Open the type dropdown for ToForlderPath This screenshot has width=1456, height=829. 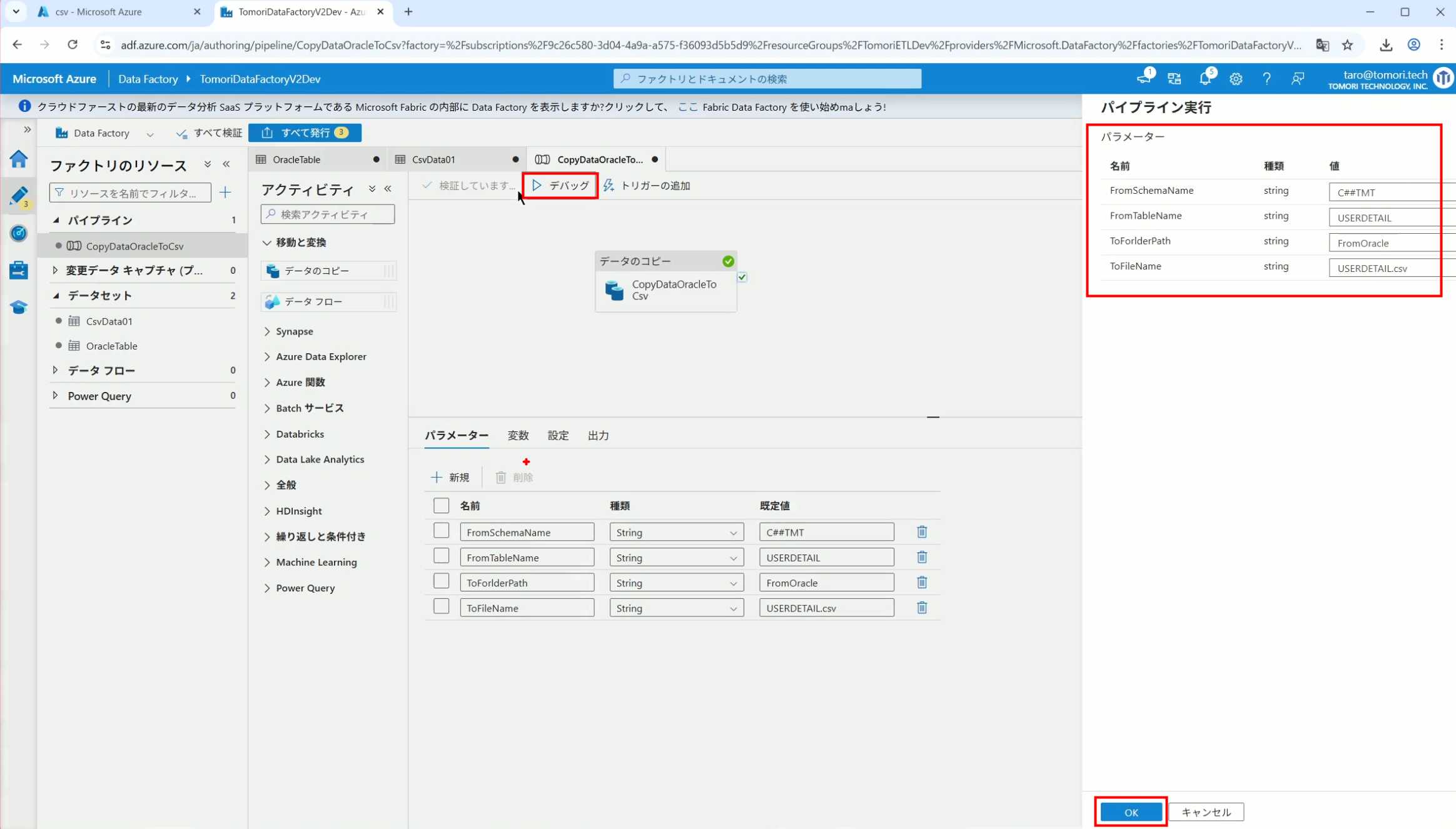676,583
